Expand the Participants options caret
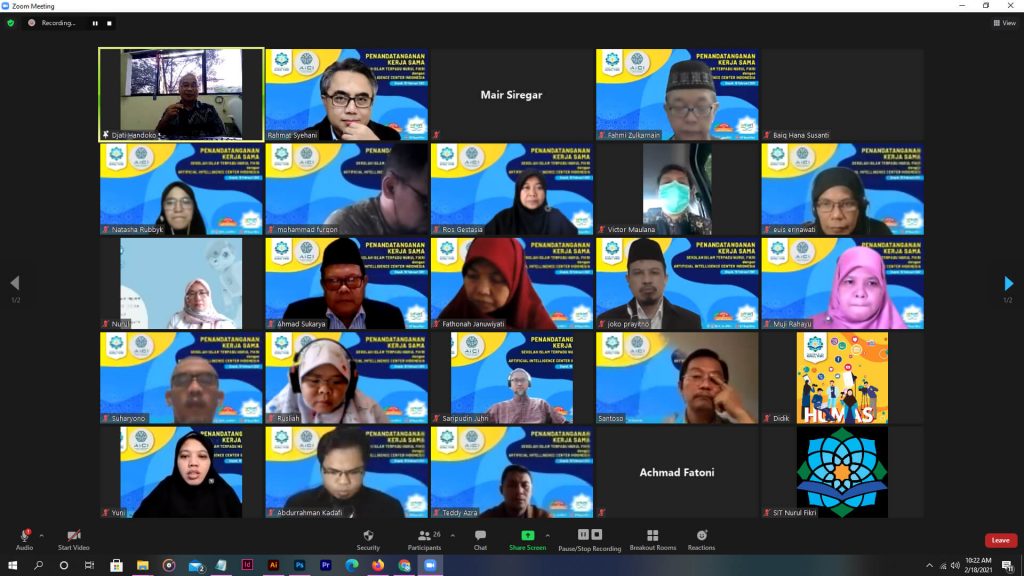The image size is (1024, 576). tap(452, 535)
